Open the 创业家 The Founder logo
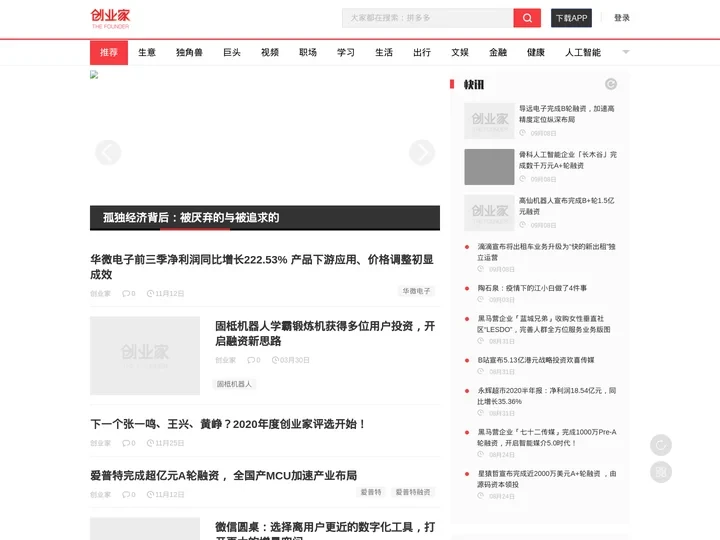Viewport: 720px width, 540px height. 110,19
